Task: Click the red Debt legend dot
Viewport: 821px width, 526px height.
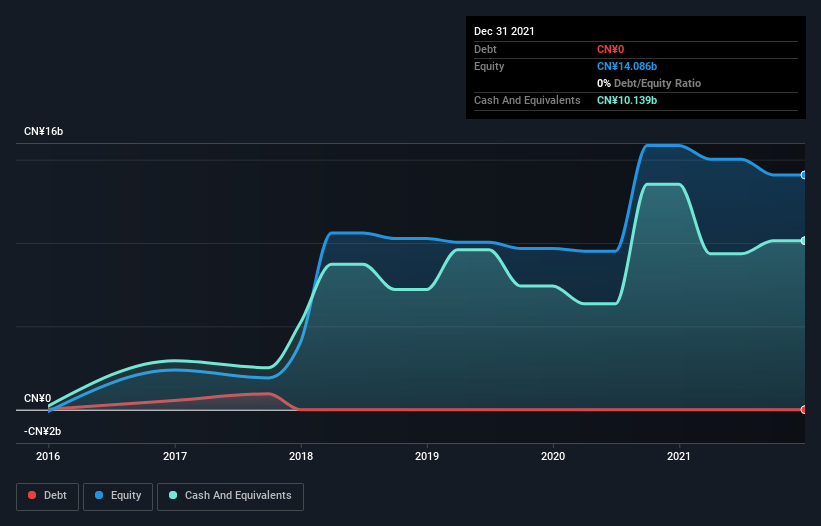Action: pyautogui.click(x=32, y=495)
